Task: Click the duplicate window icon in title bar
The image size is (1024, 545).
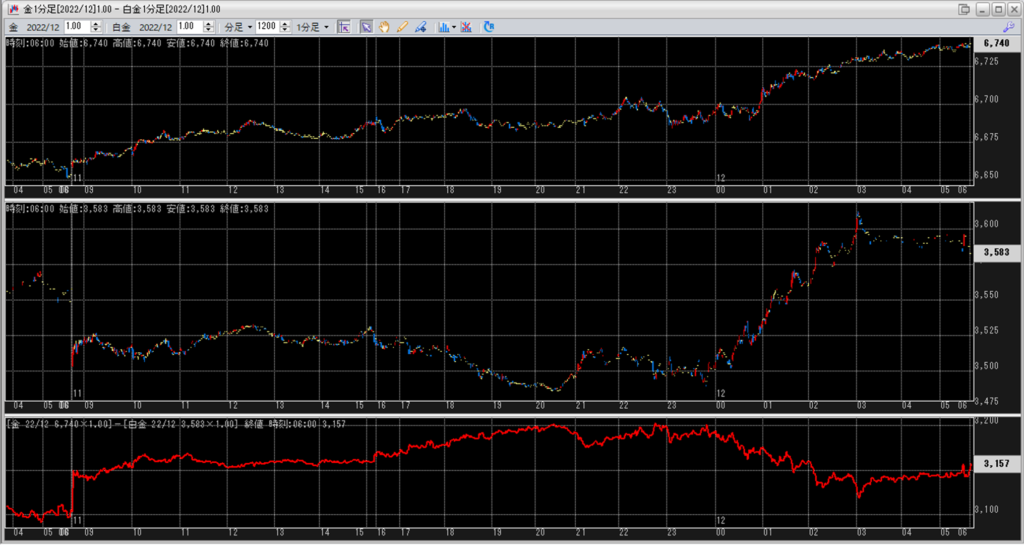Action: click(x=964, y=8)
